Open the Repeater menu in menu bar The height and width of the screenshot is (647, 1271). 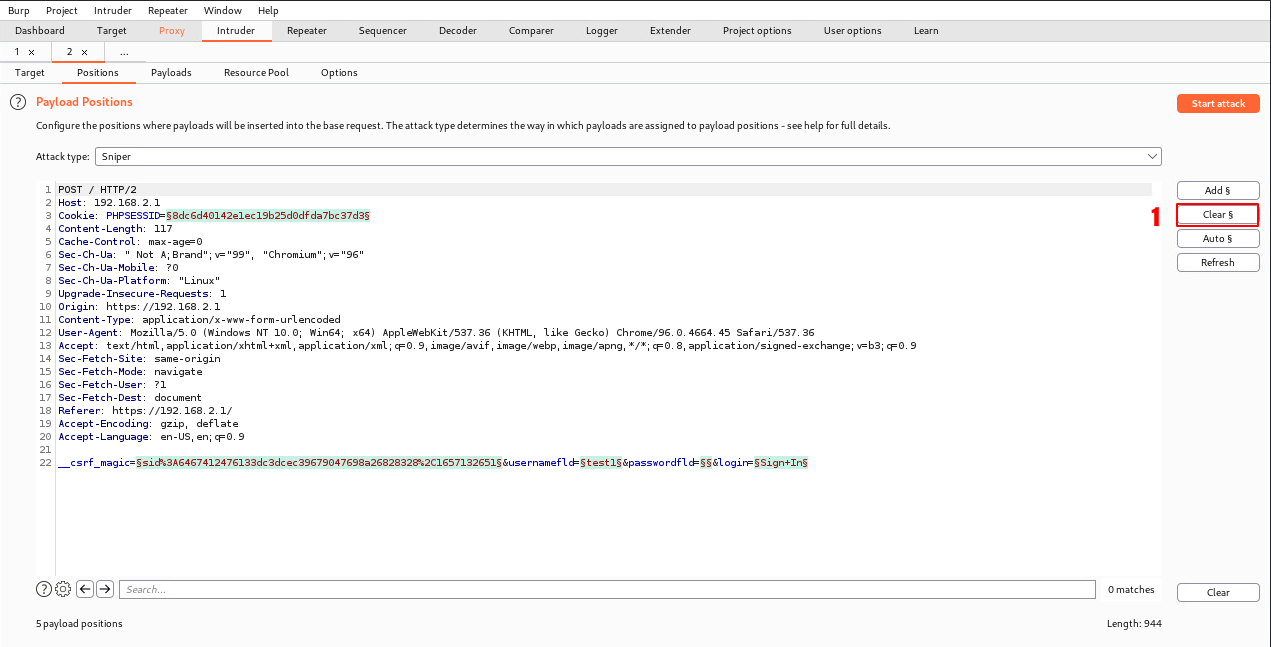tap(167, 10)
